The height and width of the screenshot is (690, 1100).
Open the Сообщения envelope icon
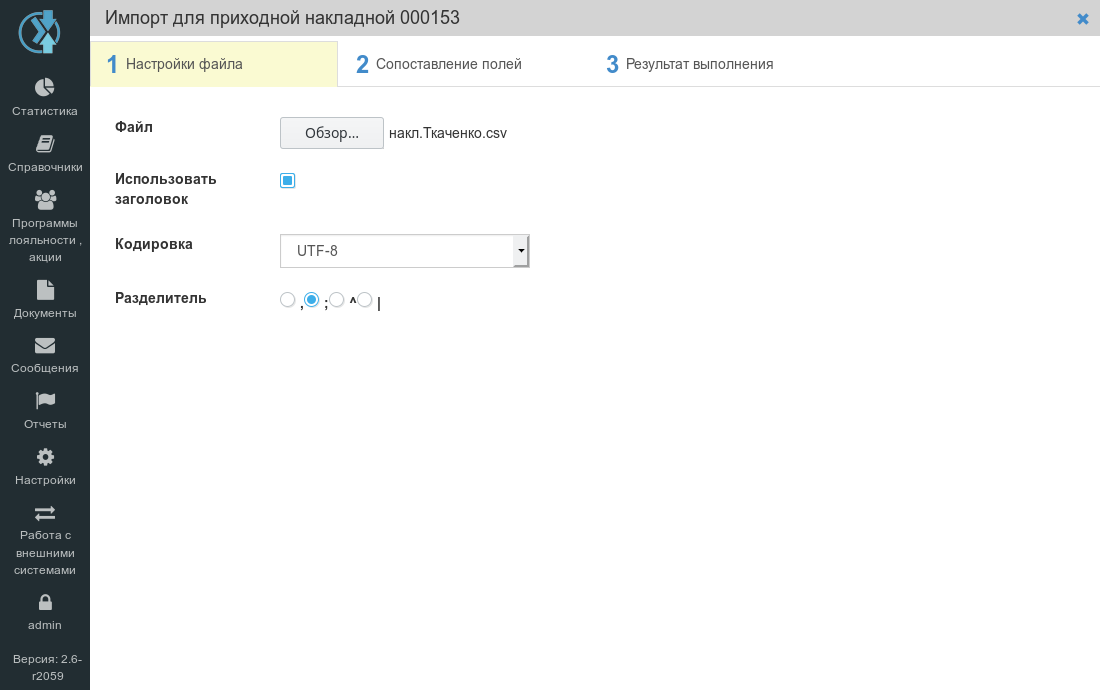(x=45, y=346)
